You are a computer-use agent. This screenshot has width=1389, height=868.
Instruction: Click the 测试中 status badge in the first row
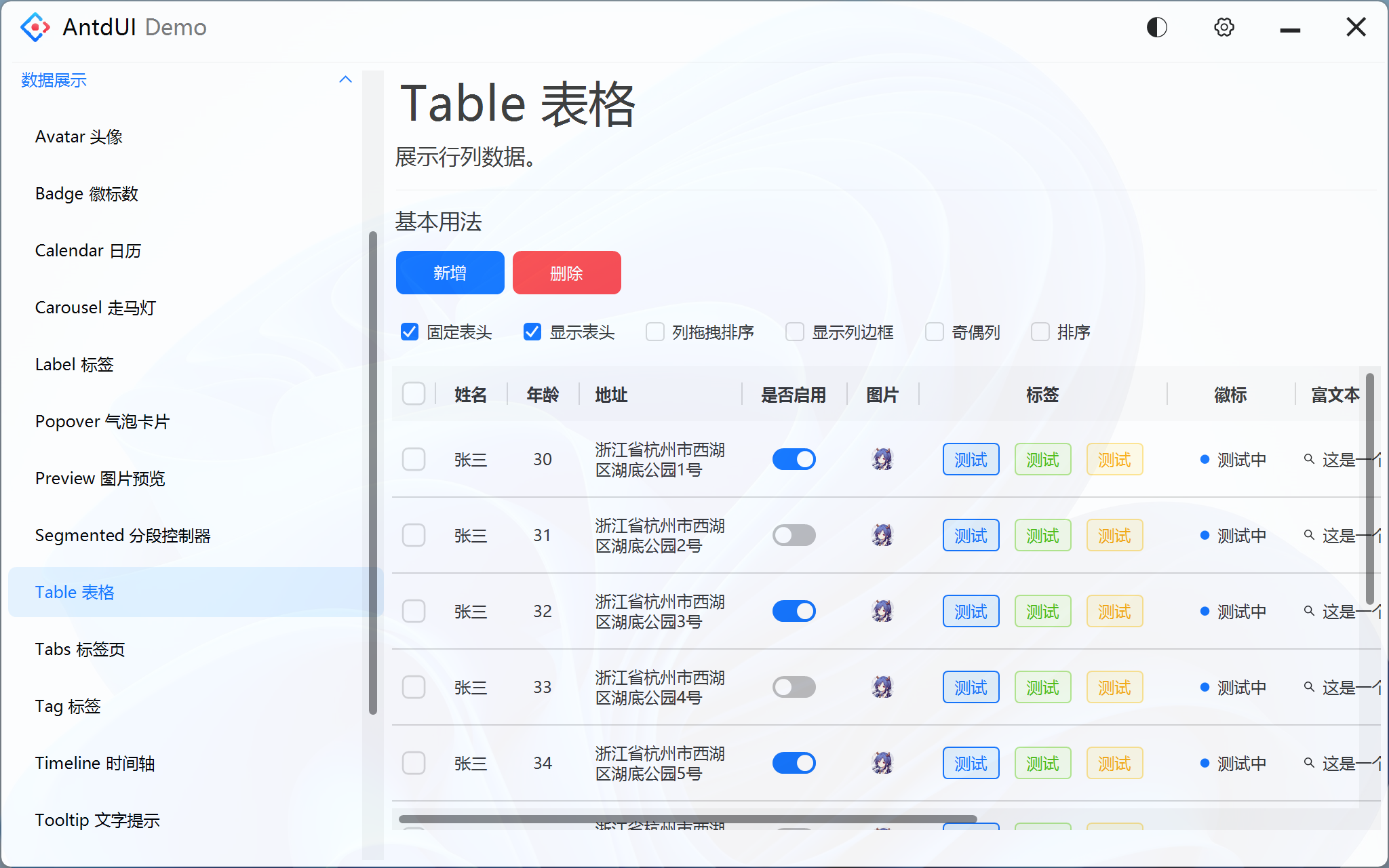(x=1232, y=459)
